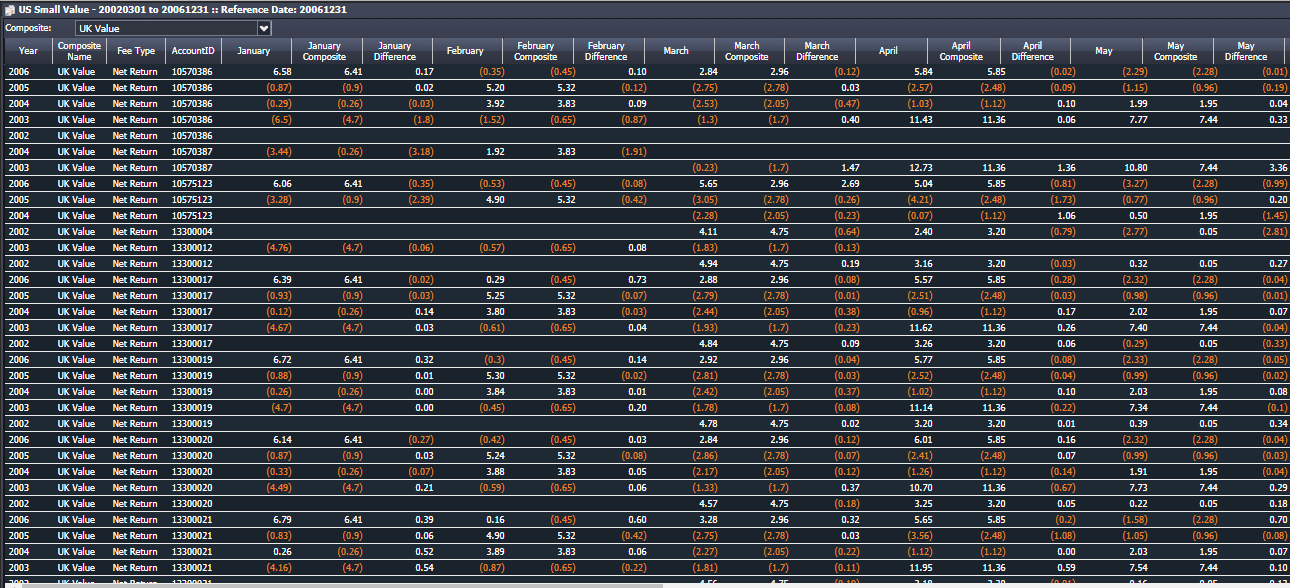1290x588 pixels.
Task: Select January value 6.72
Action: [x=281, y=360]
